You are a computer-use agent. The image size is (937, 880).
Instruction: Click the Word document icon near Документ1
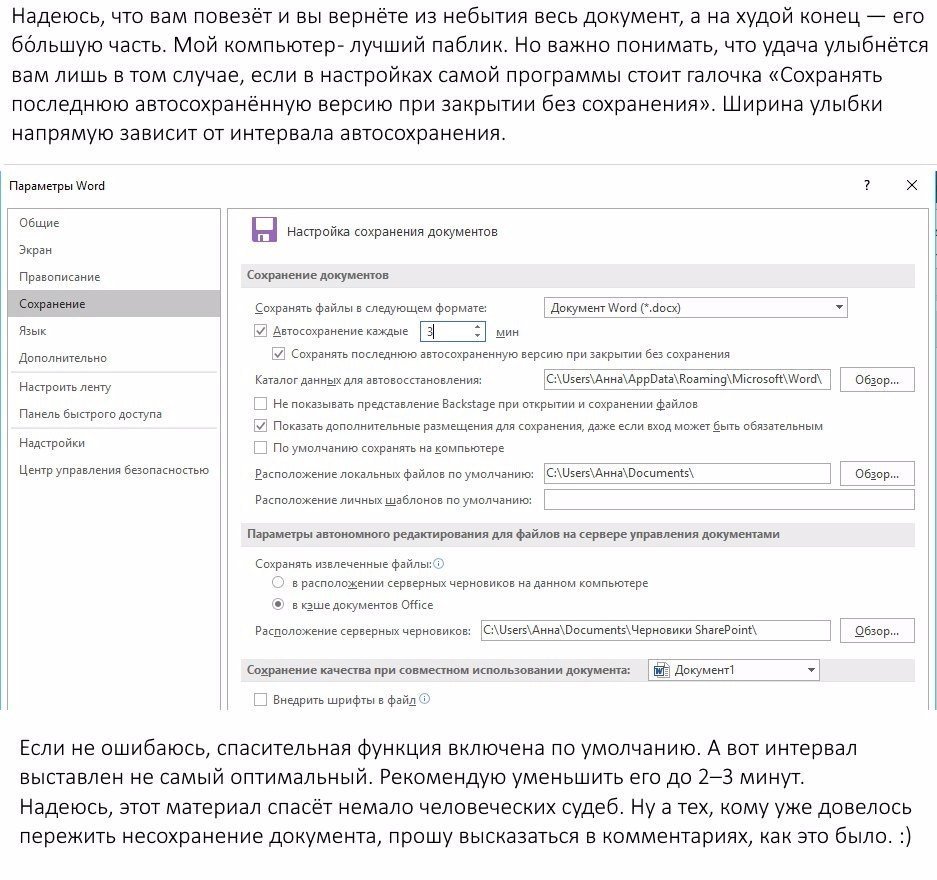pos(661,670)
